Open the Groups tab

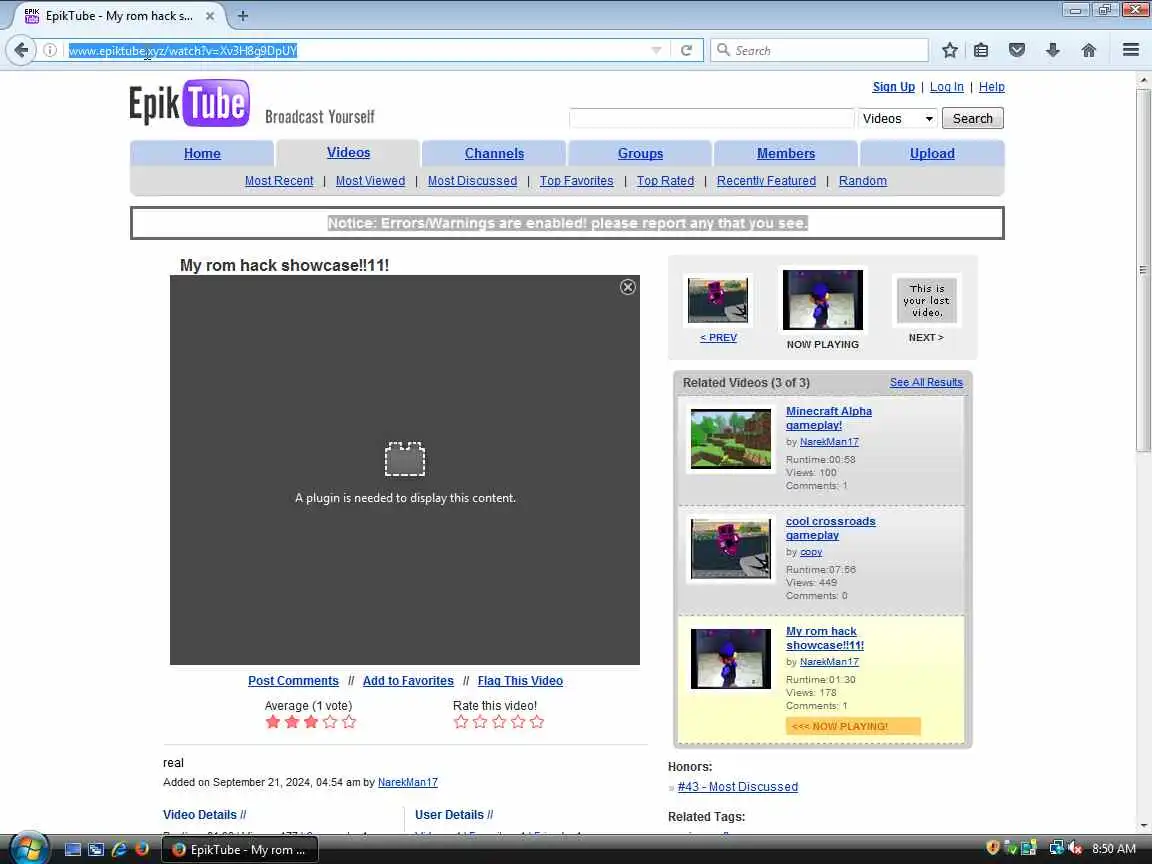(x=640, y=154)
